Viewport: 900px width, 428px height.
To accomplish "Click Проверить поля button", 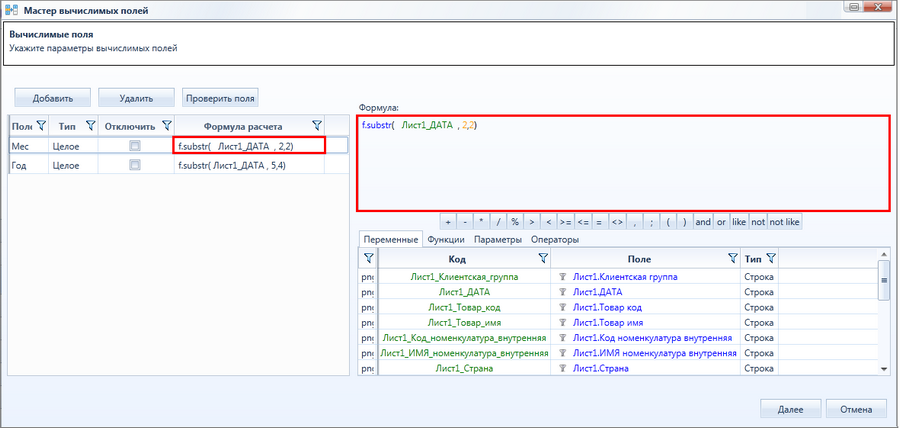I will (220, 98).
